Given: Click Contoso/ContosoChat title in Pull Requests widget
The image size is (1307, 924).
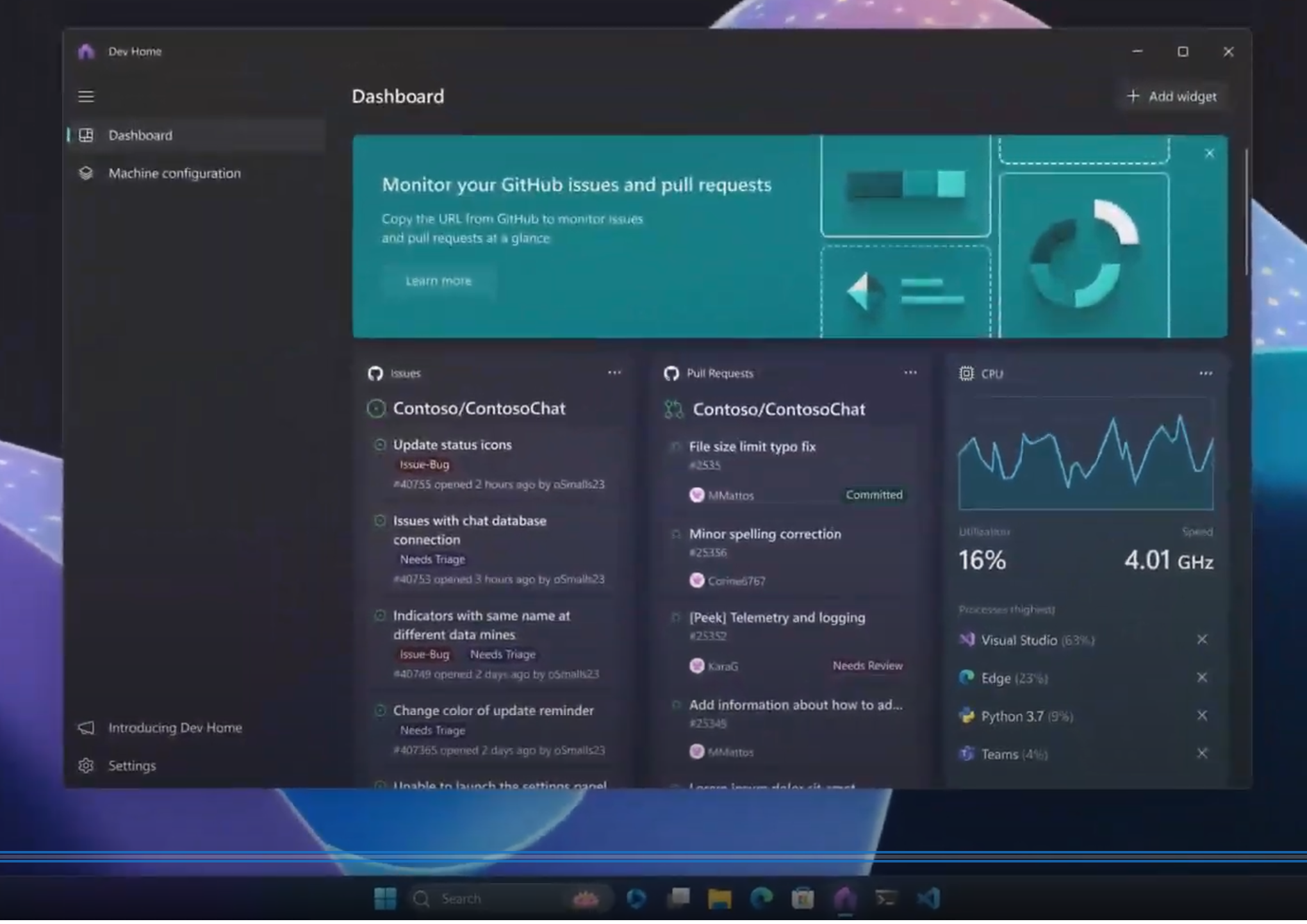Looking at the screenshot, I should [x=779, y=409].
